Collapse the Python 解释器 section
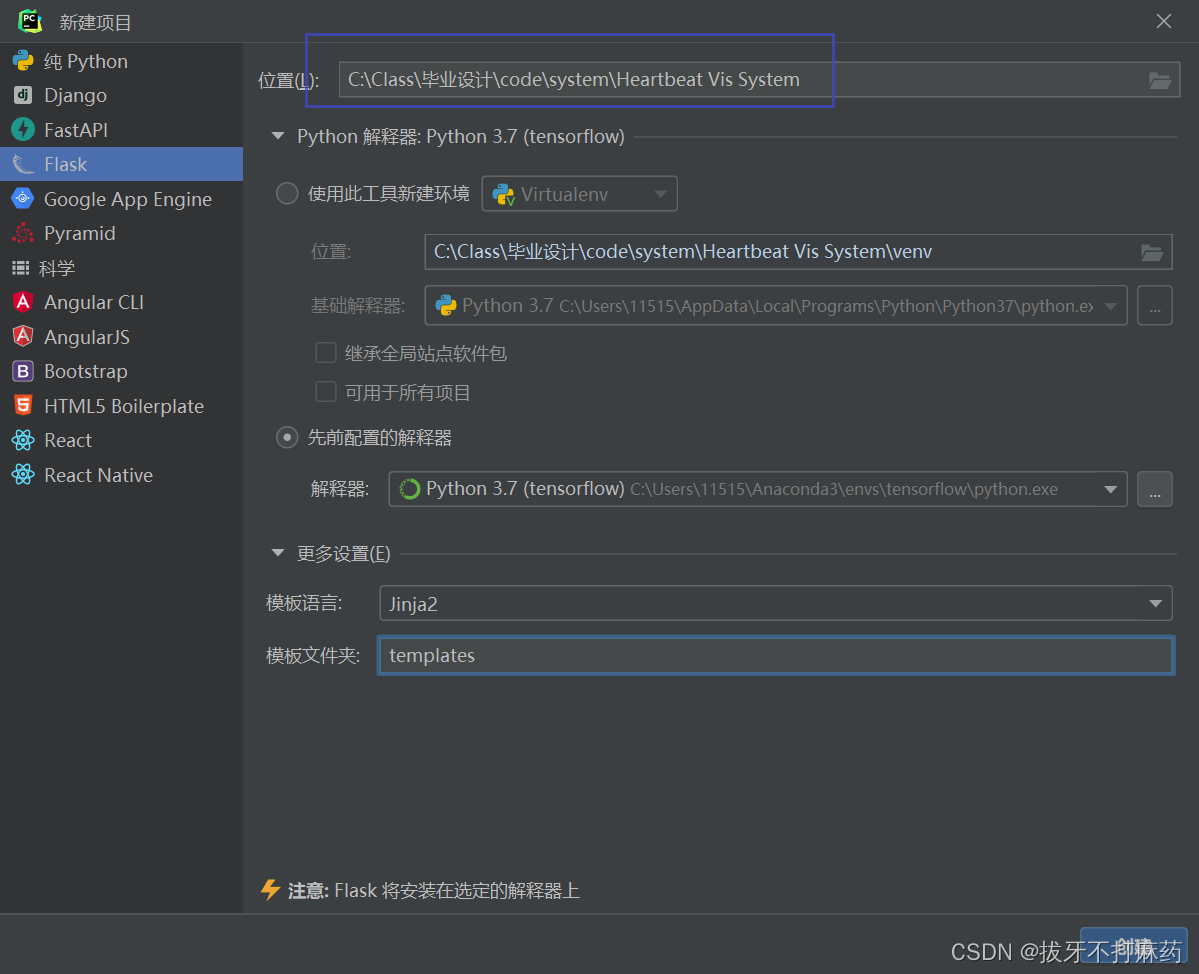 (278, 137)
